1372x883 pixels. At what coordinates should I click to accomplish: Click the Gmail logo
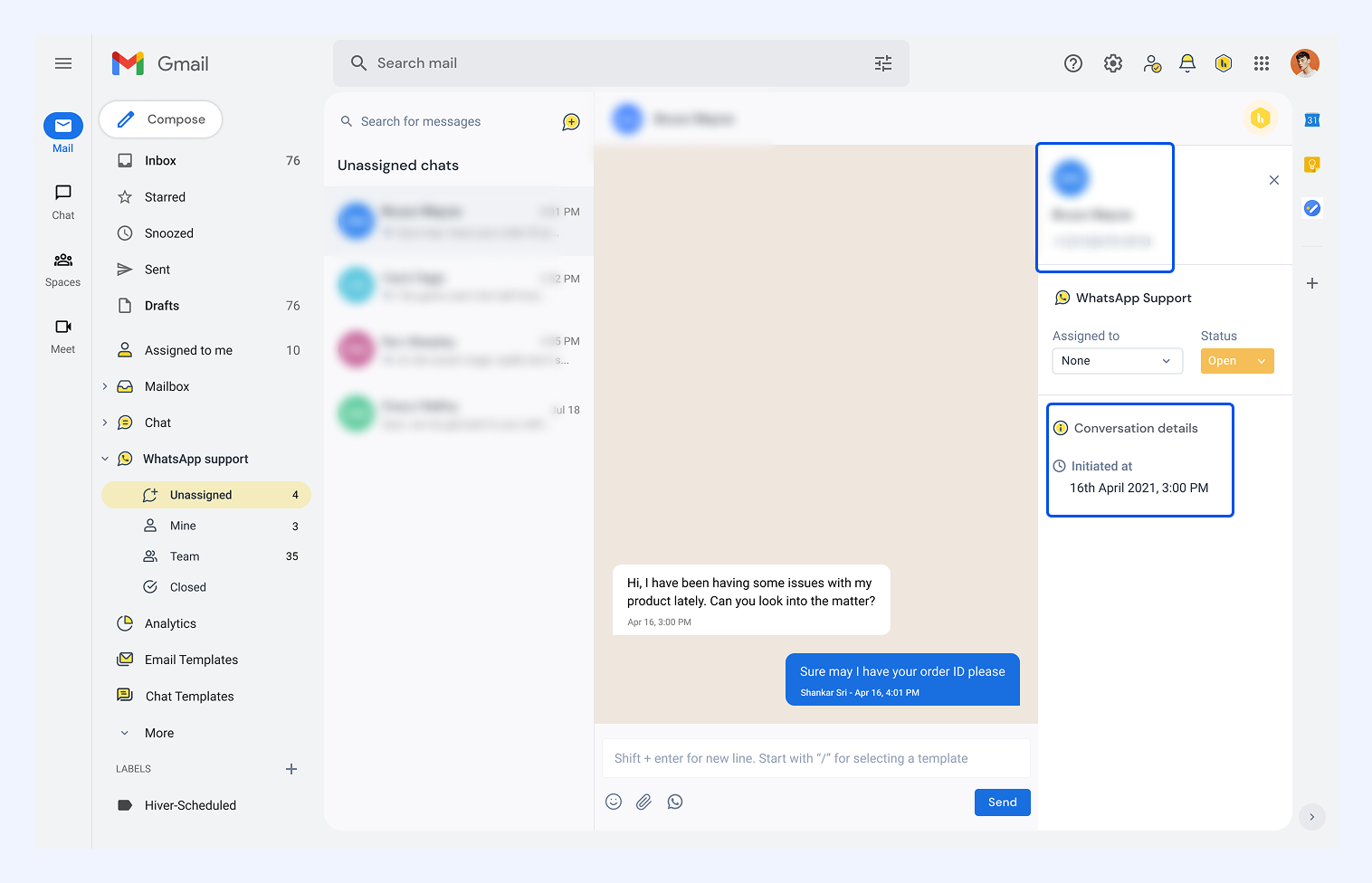click(x=160, y=63)
